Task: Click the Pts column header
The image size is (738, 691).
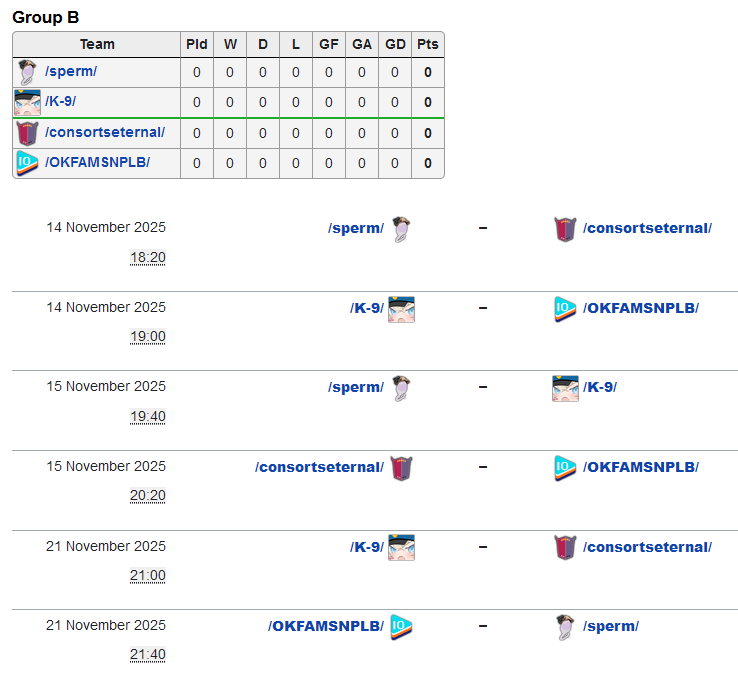Action: click(x=428, y=44)
